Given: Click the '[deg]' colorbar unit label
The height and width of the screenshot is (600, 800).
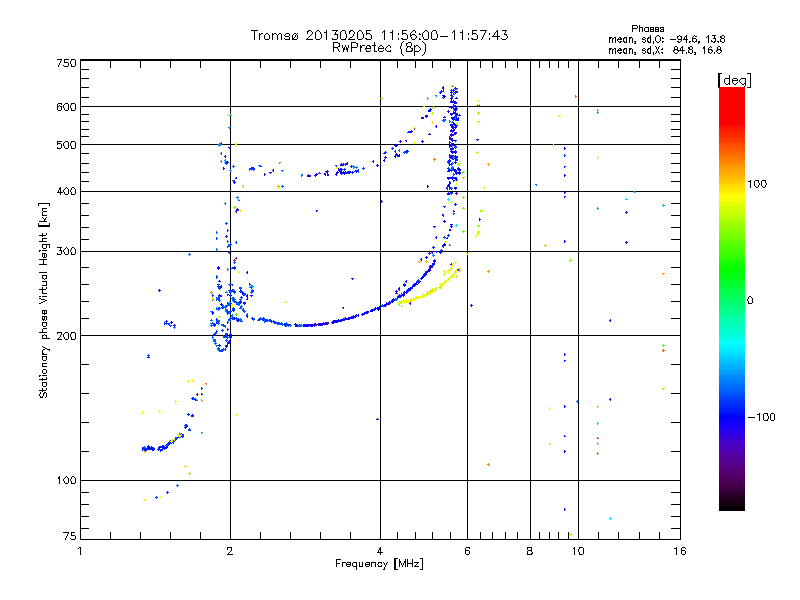Looking at the screenshot, I should point(734,80).
